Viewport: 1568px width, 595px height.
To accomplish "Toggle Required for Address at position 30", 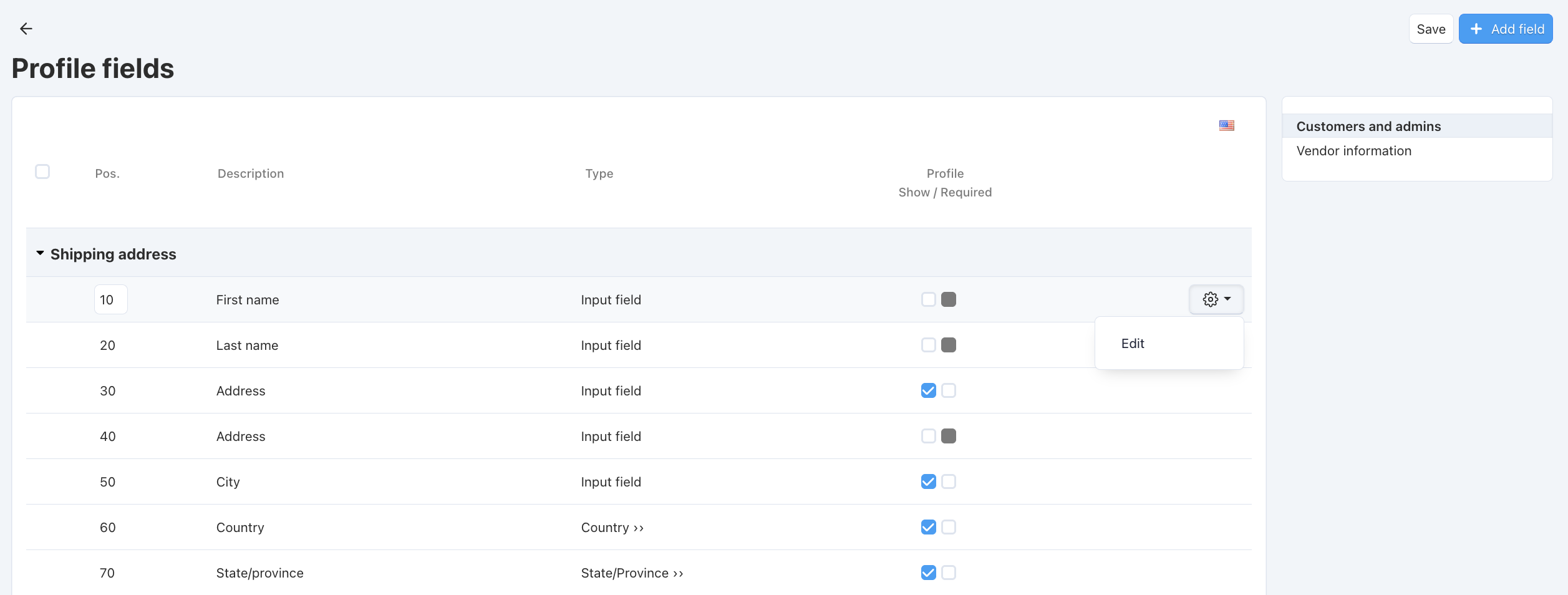I will pos(949,390).
